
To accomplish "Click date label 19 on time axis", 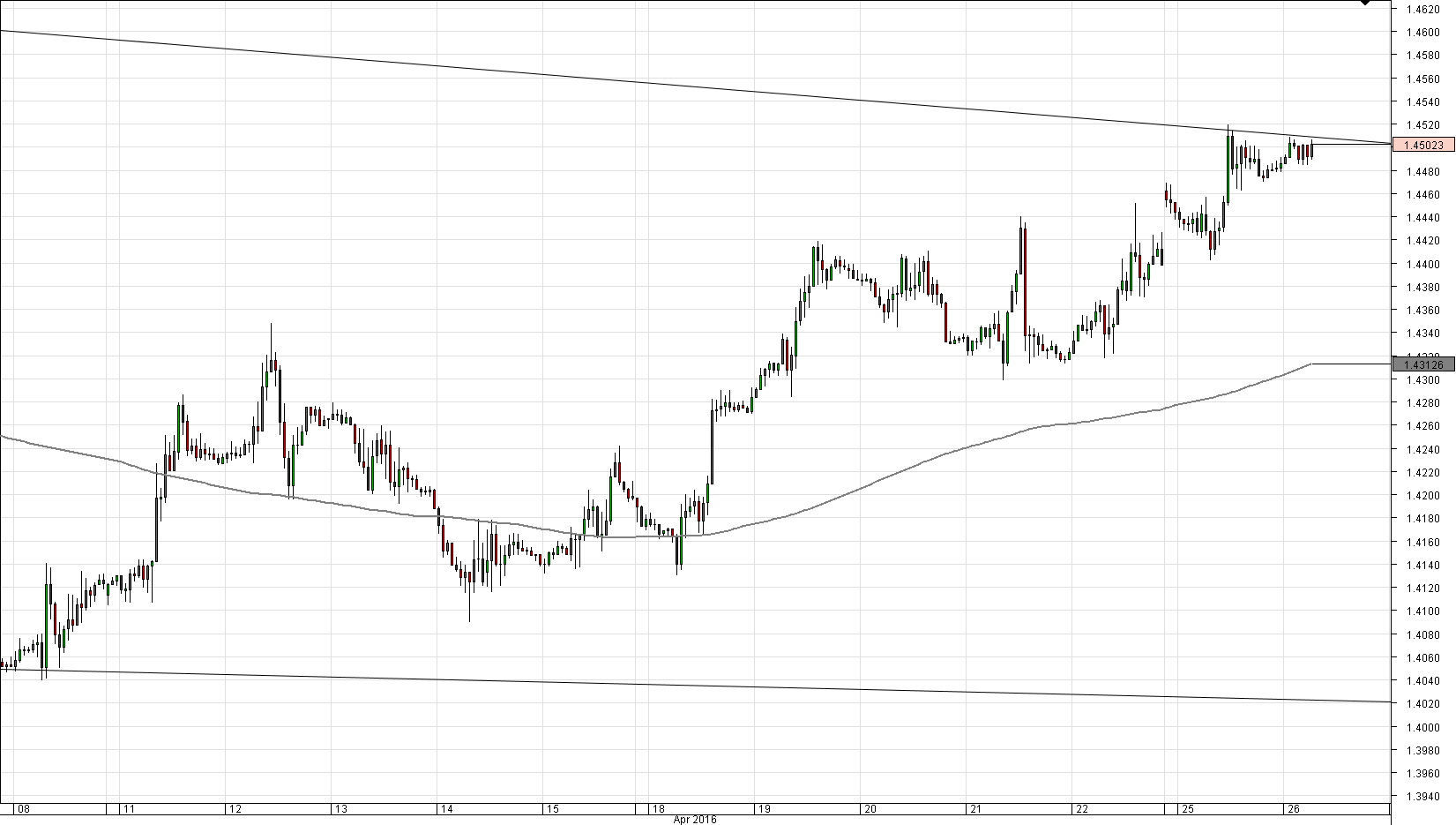I will click(x=764, y=808).
